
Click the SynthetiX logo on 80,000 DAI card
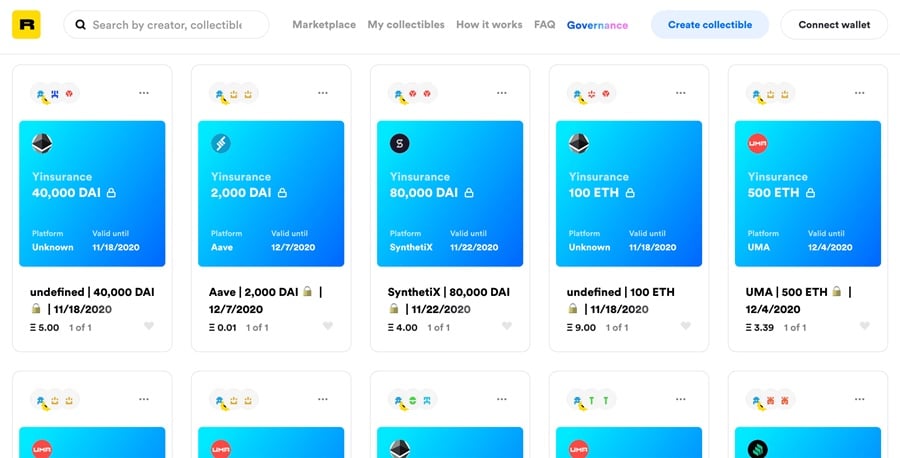[400, 144]
